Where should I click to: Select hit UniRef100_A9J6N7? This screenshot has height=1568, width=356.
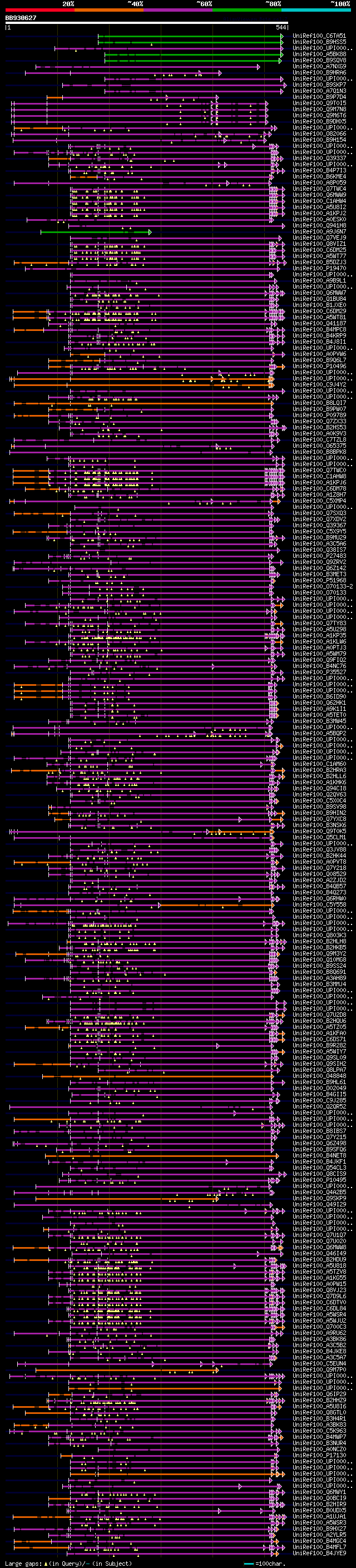[x=319, y=232]
